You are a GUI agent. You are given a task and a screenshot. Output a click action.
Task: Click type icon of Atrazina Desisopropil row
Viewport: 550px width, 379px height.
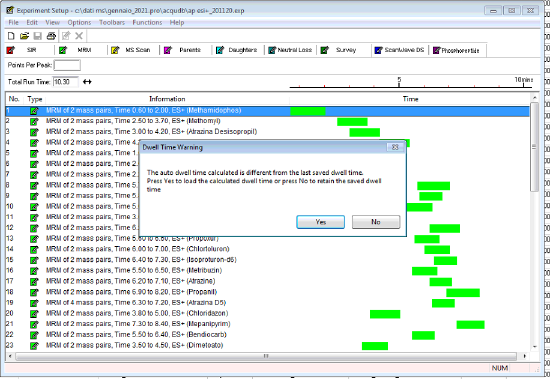[34, 132]
